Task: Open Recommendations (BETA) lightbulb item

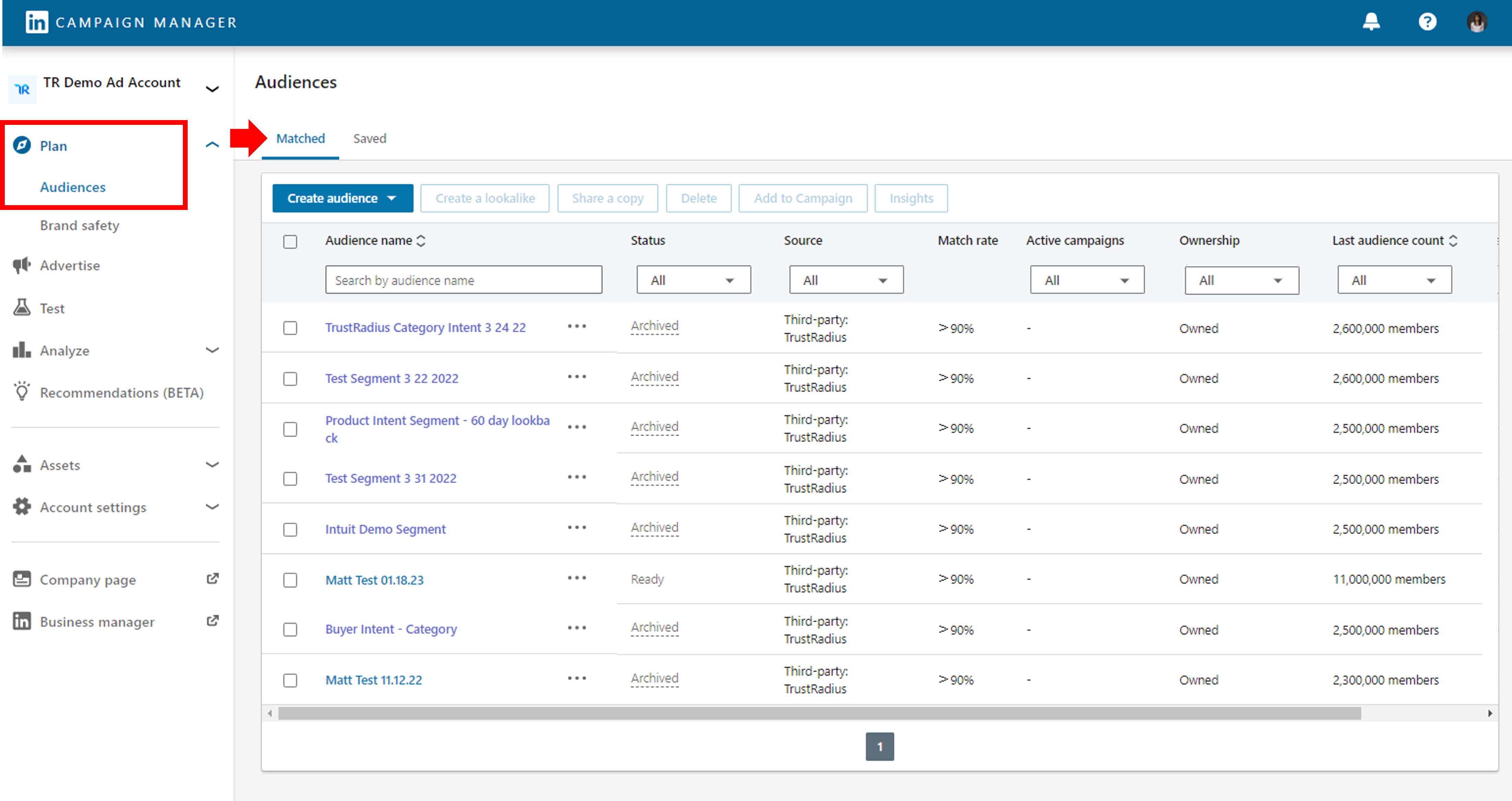Action: pyautogui.click(x=121, y=392)
